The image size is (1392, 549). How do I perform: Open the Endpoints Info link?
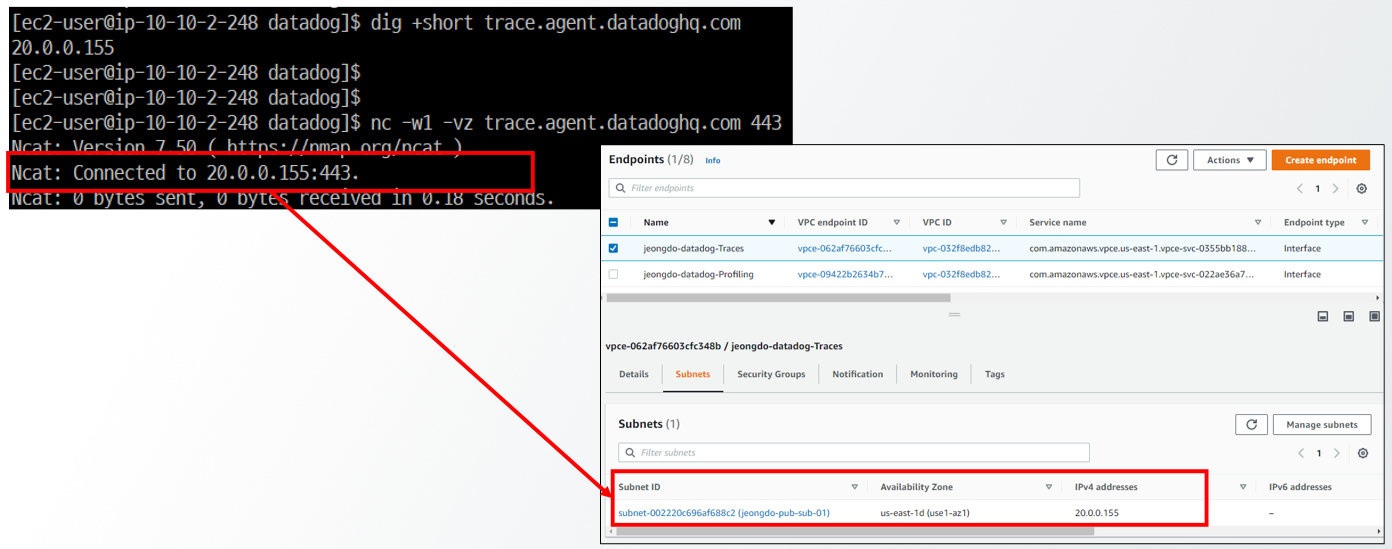tap(713, 160)
